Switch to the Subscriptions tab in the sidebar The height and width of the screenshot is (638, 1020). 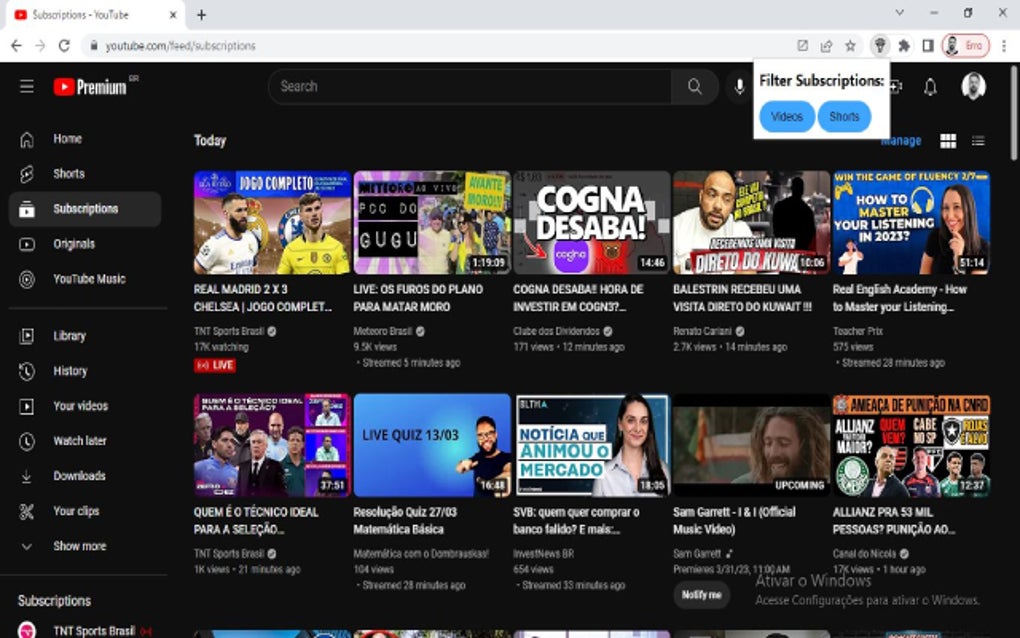(x=85, y=208)
